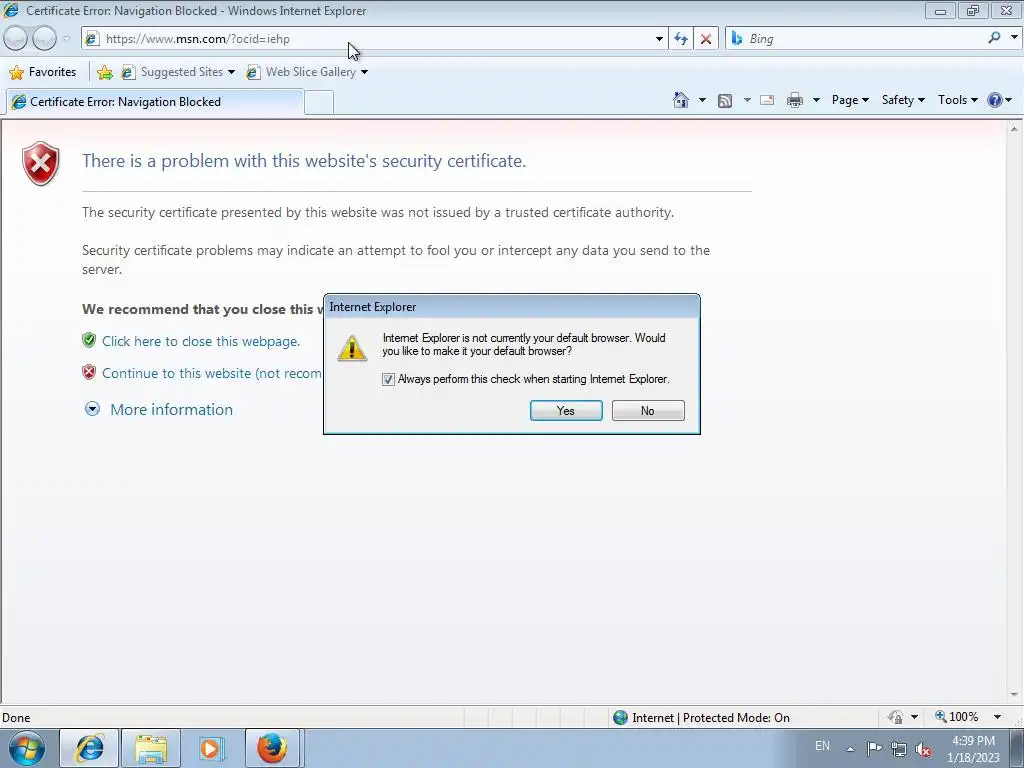Select the Certificate Error tab
This screenshot has height=768, width=1024.
(x=155, y=102)
